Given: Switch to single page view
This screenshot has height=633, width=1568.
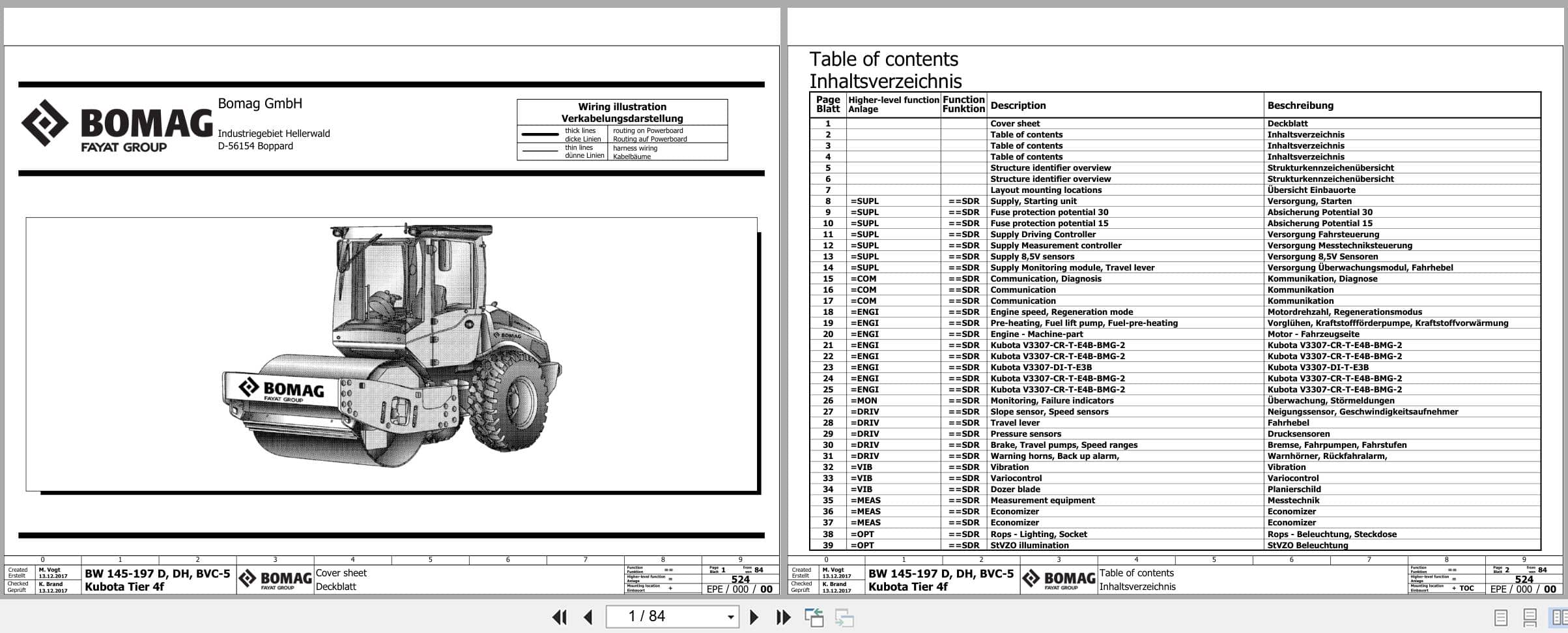Looking at the screenshot, I should pyautogui.click(x=1500, y=617).
